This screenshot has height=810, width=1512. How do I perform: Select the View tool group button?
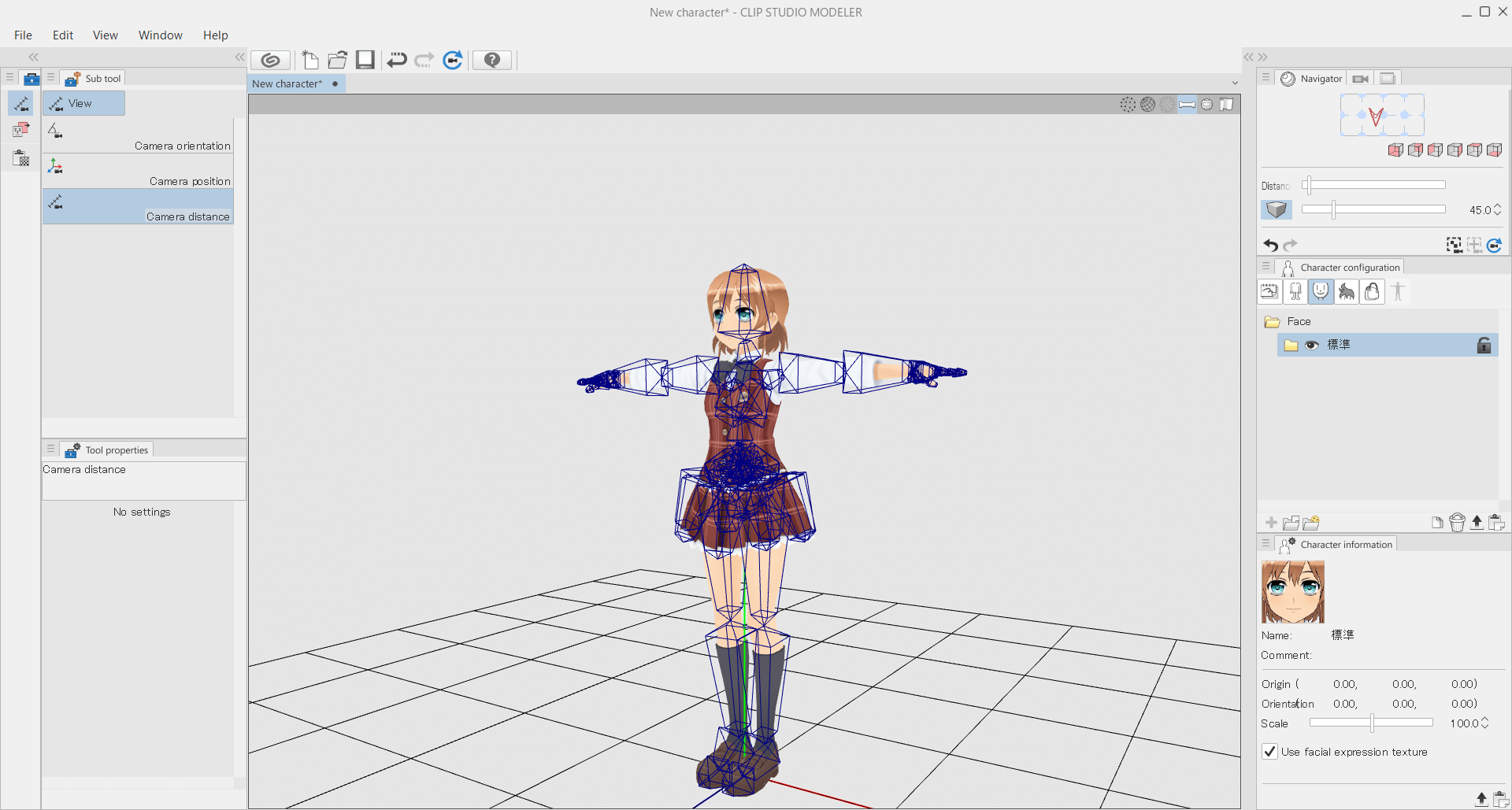pos(83,103)
